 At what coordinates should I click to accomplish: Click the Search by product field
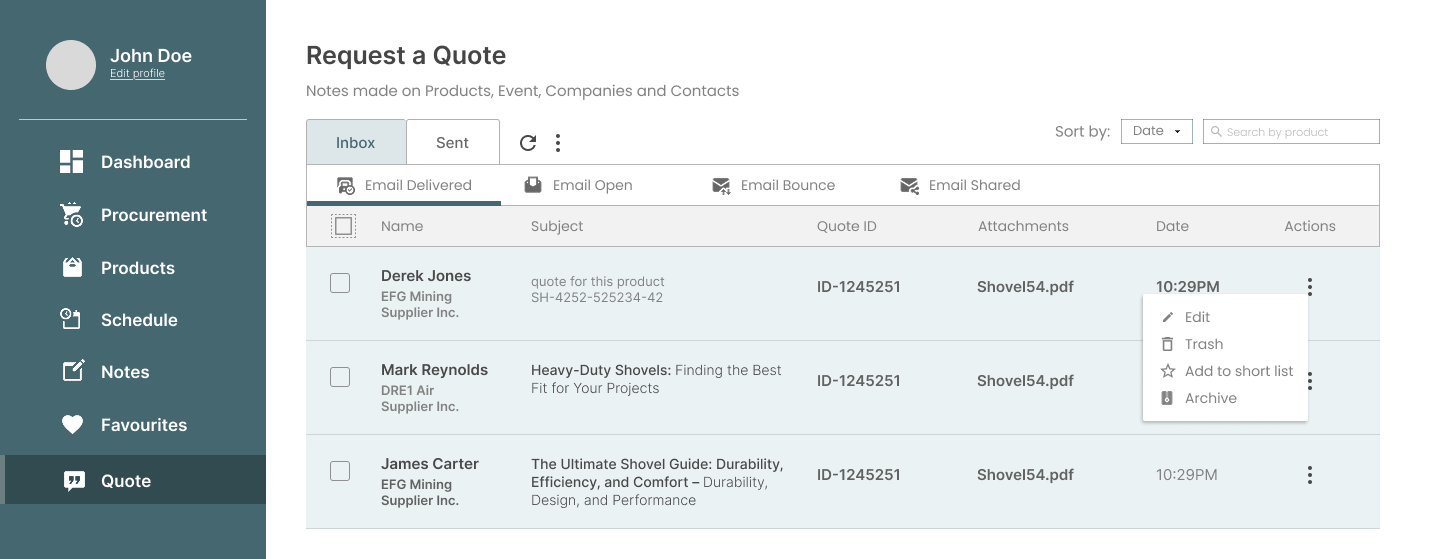(1291, 131)
